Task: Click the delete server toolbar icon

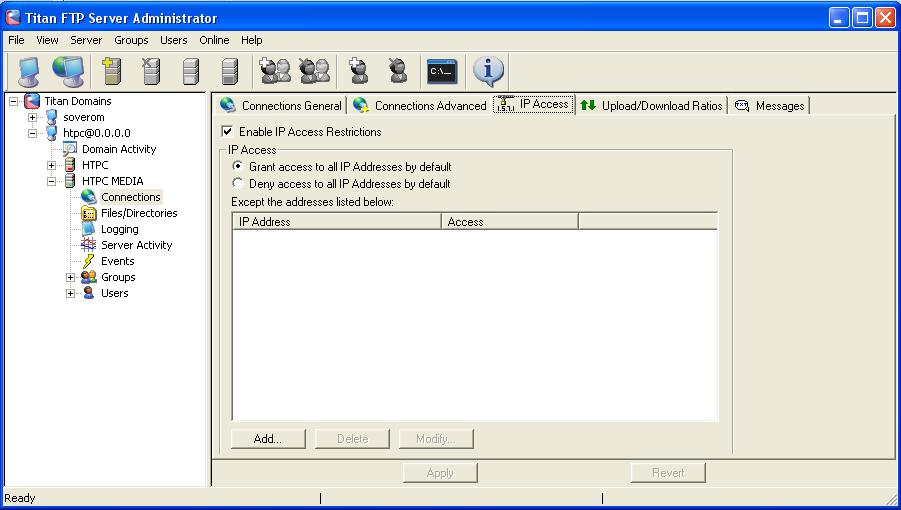Action: pyautogui.click(x=151, y=71)
